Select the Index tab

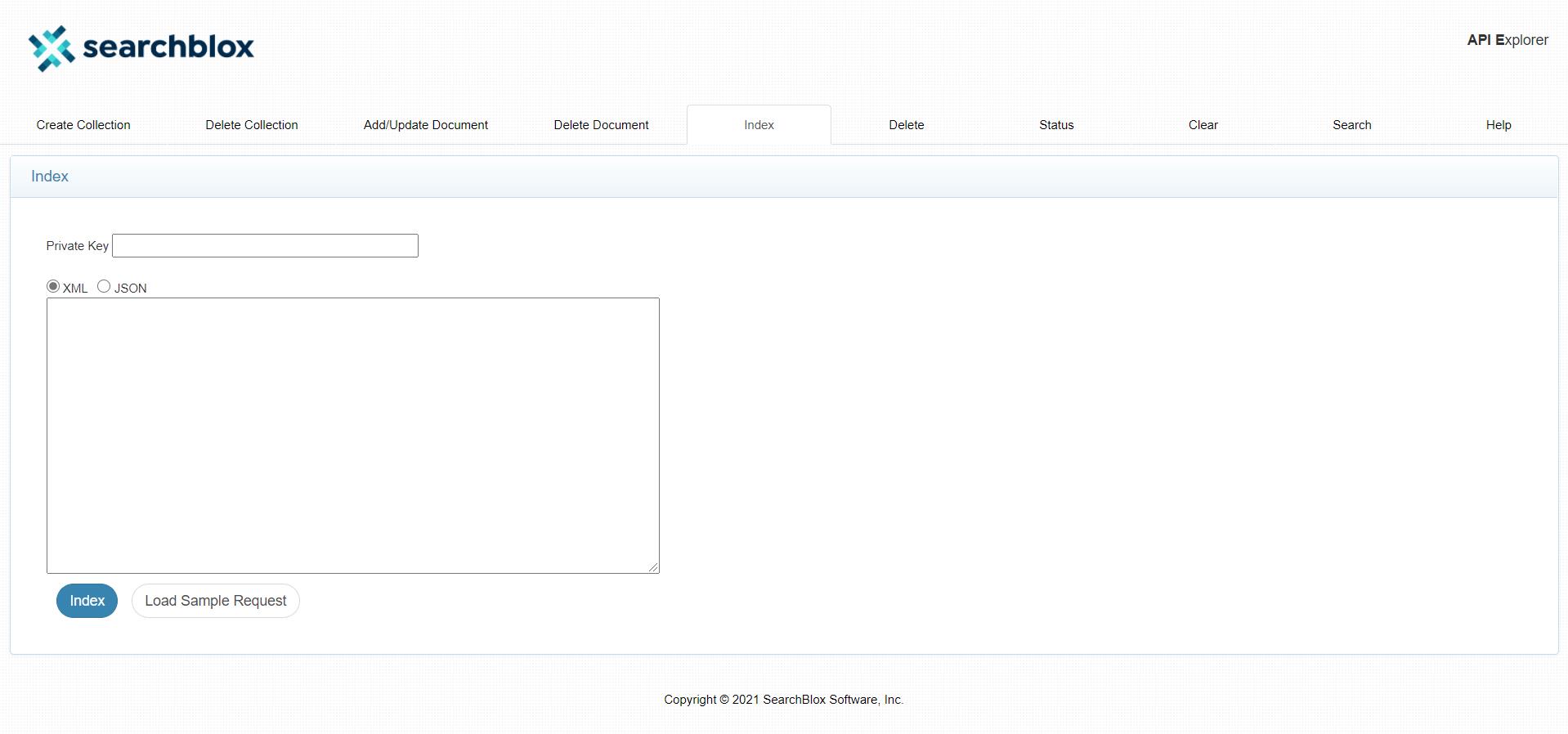(759, 125)
